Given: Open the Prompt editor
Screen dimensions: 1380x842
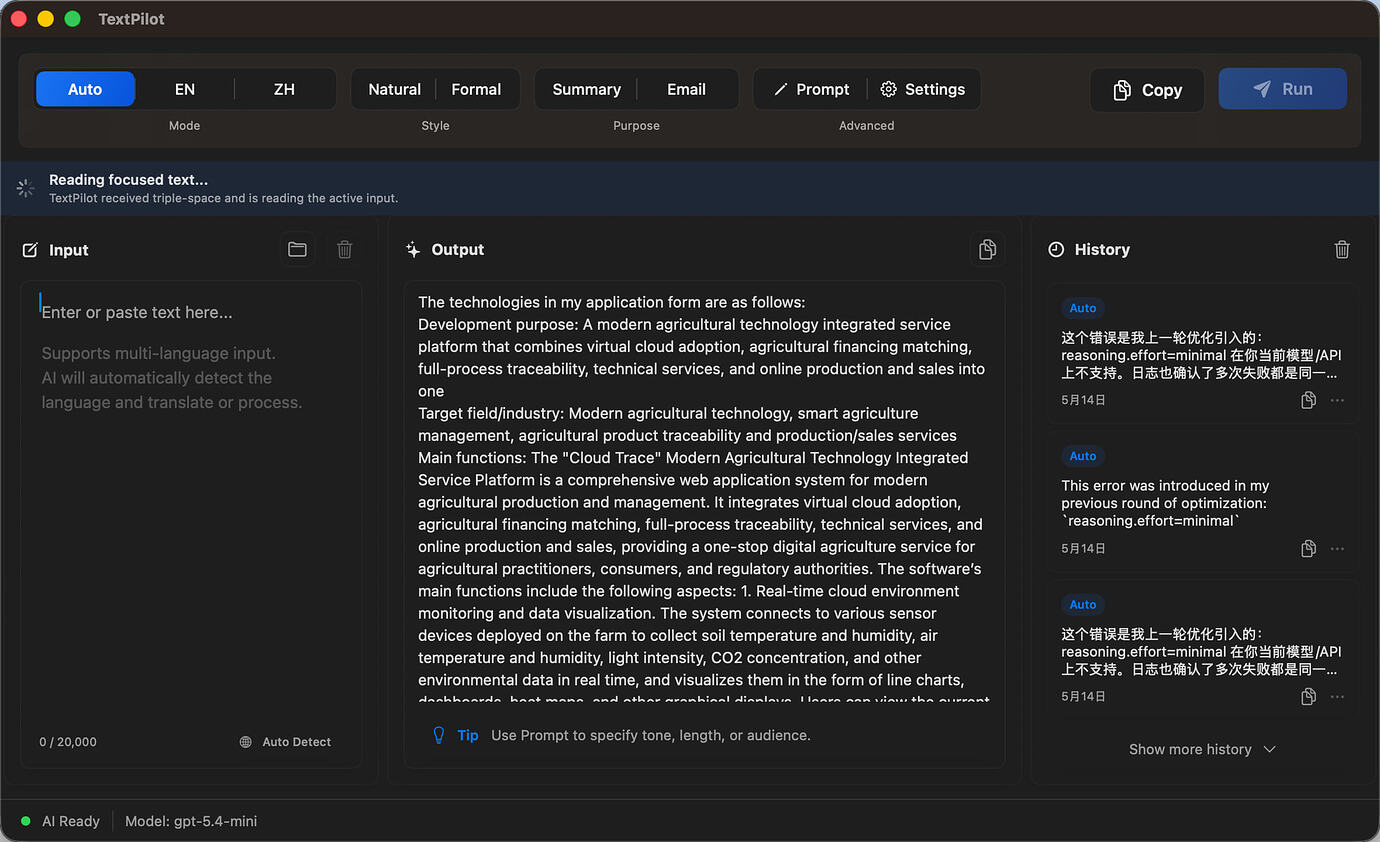Looking at the screenshot, I should 811,89.
